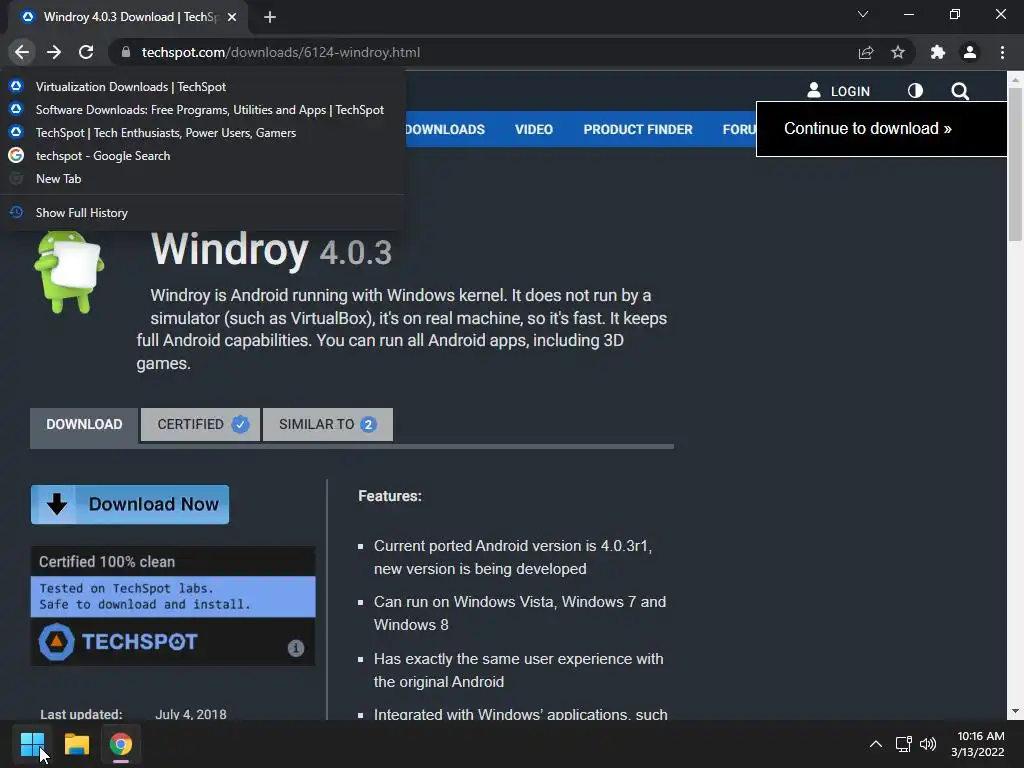Screen dimensions: 1024x768
Task: Click Continue to download banner
Action: point(882,129)
